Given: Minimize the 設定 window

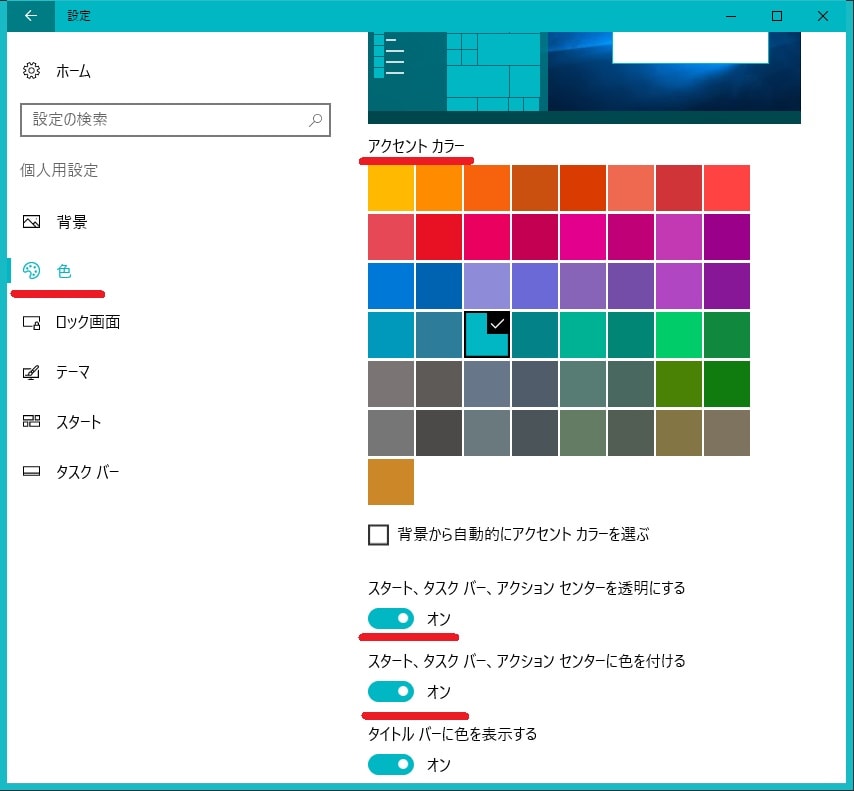Looking at the screenshot, I should (x=731, y=16).
